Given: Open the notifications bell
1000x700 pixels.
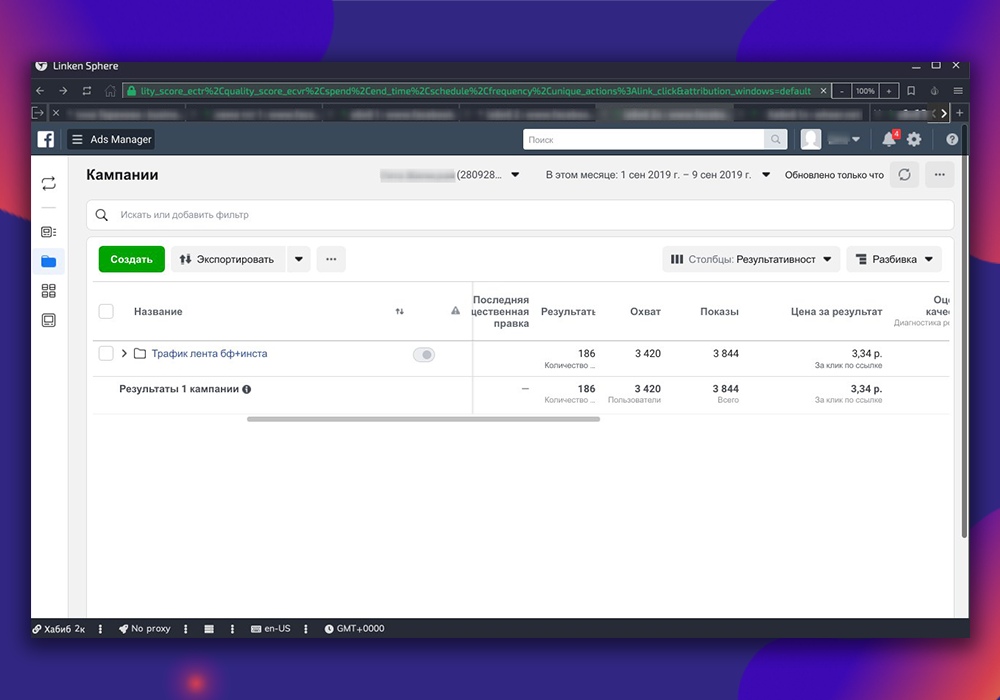Looking at the screenshot, I should pos(889,139).
